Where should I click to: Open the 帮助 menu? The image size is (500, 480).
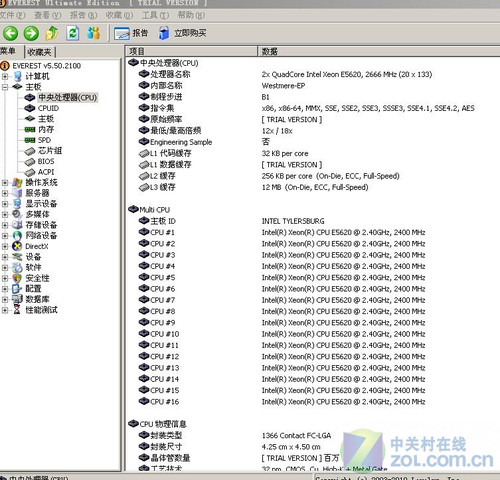pyautogui.click(x=191, y=15)
